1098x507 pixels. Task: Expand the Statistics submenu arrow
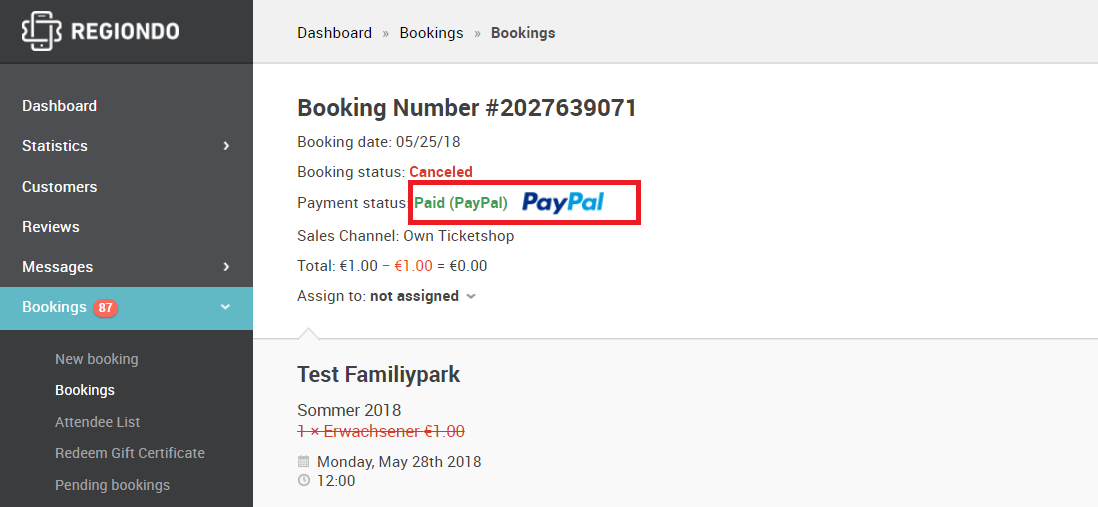coord(225,146)
